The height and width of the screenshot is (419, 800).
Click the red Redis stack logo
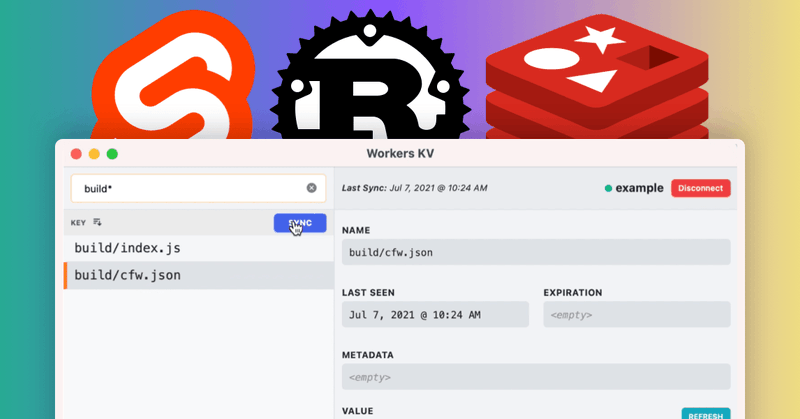(x=597, y=77)
